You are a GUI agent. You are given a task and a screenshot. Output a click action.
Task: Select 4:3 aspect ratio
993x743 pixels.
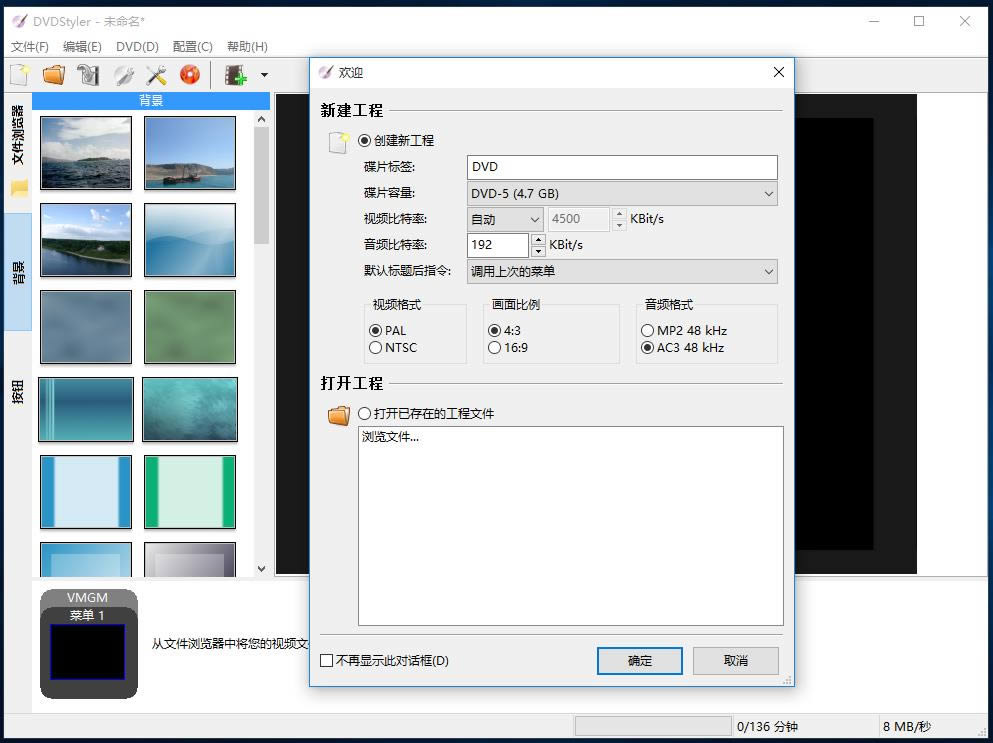coord(495,331)
